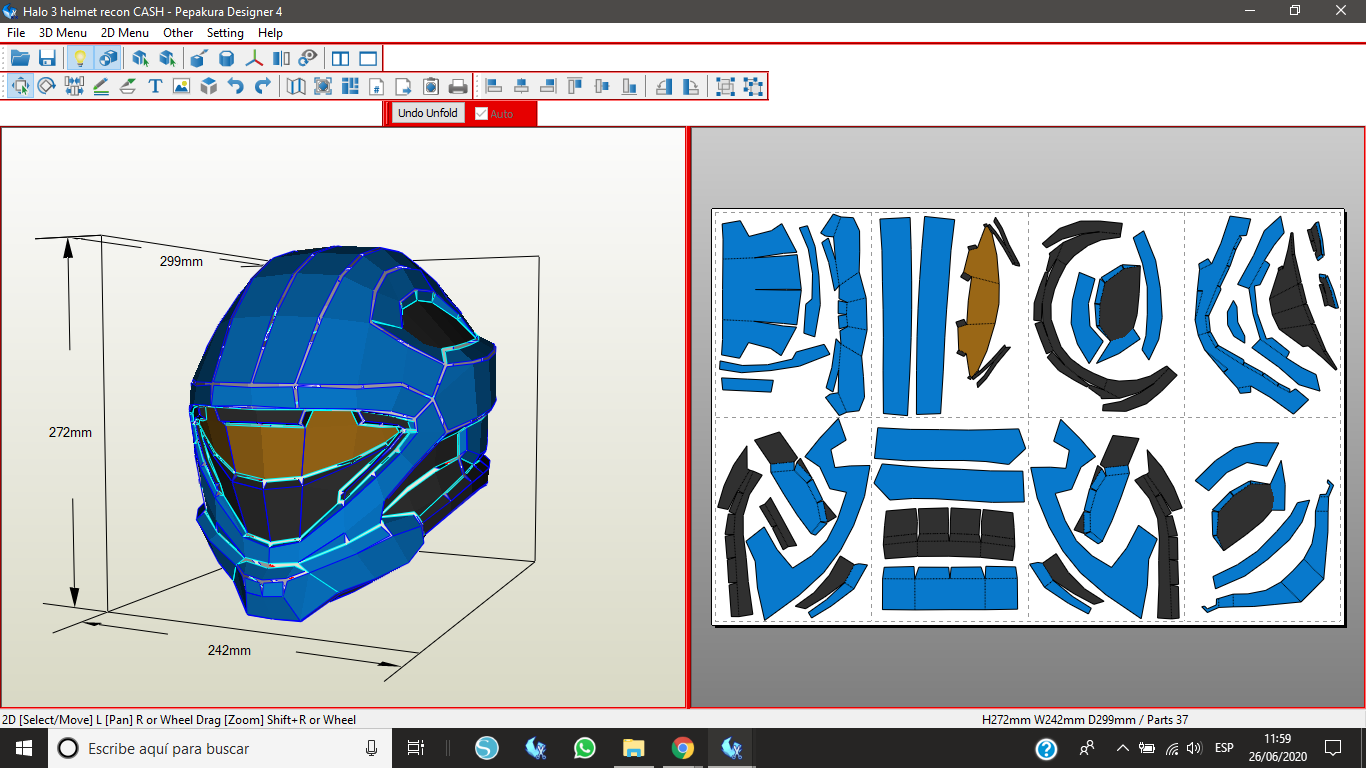
Task: Click the Undo arrow icon
Action: 235,86
